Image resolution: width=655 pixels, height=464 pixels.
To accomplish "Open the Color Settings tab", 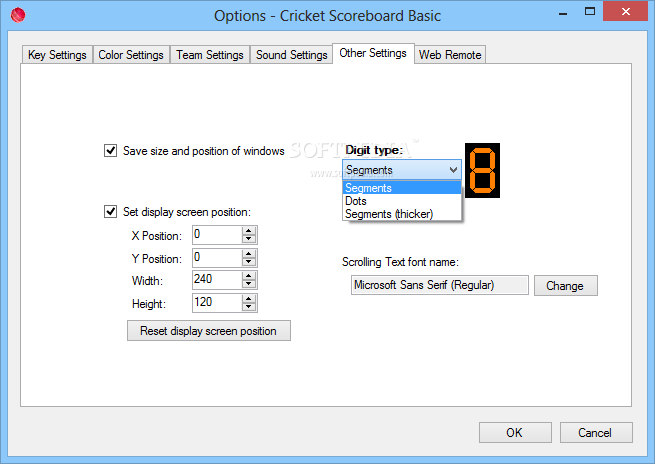I will 131,55.
